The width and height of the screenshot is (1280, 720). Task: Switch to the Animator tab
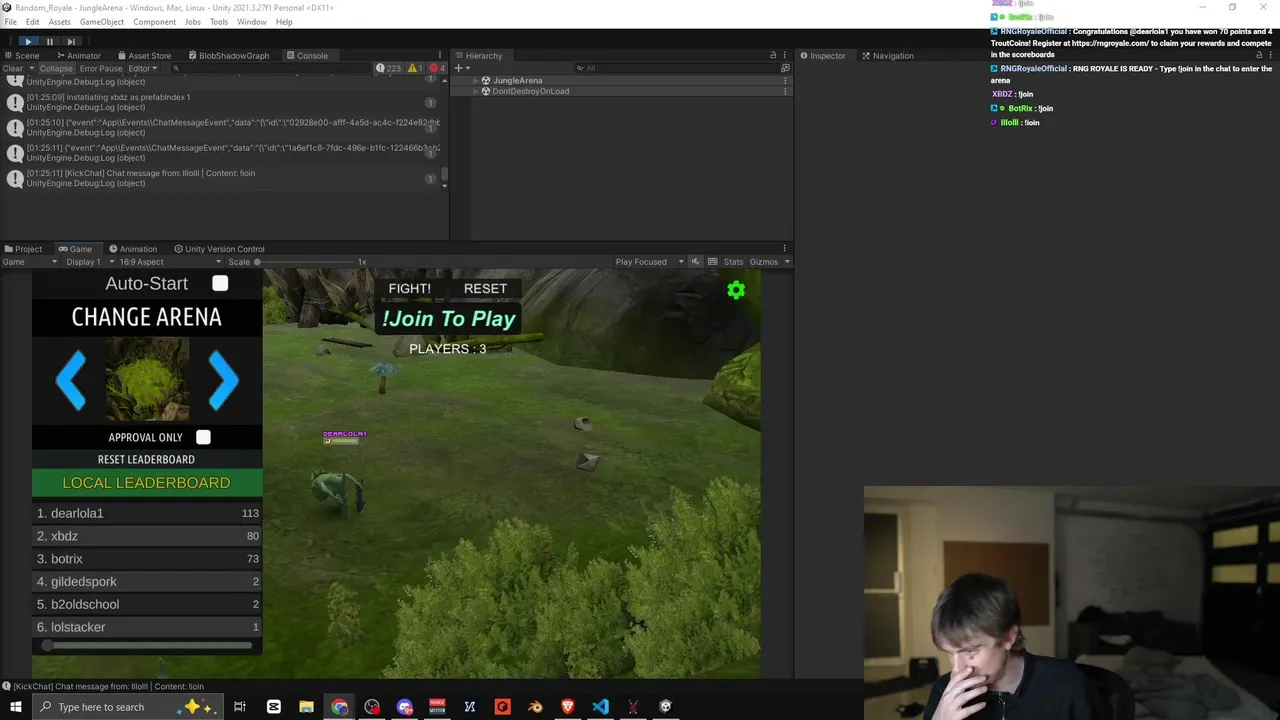(x=78, y=56)
